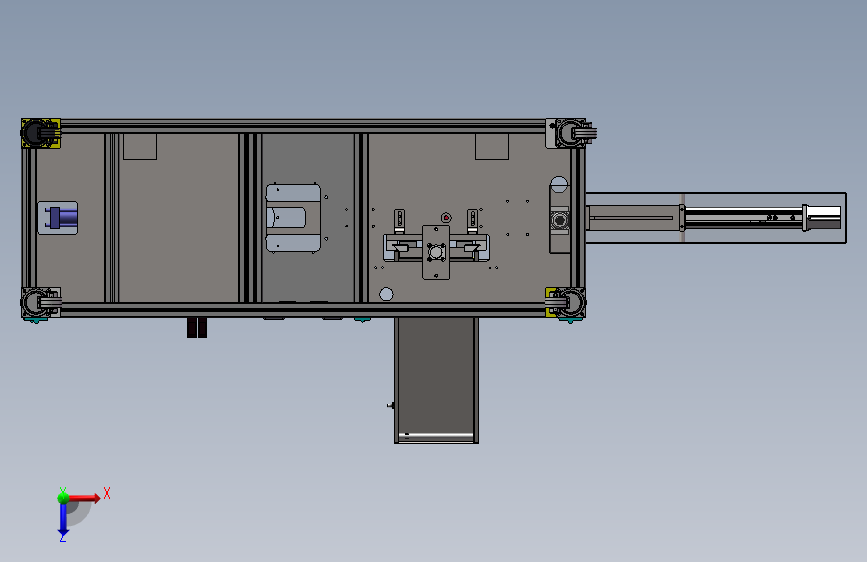This screenshot has height=562, width=867.
Task: Select the blue cylinder part at left
Action: point(61,217)
